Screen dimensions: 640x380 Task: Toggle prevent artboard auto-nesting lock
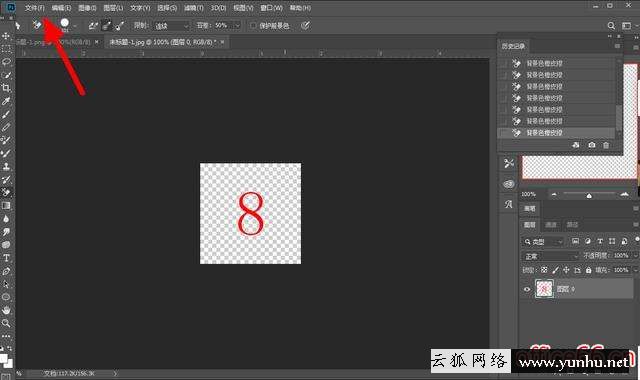point(577,270)
